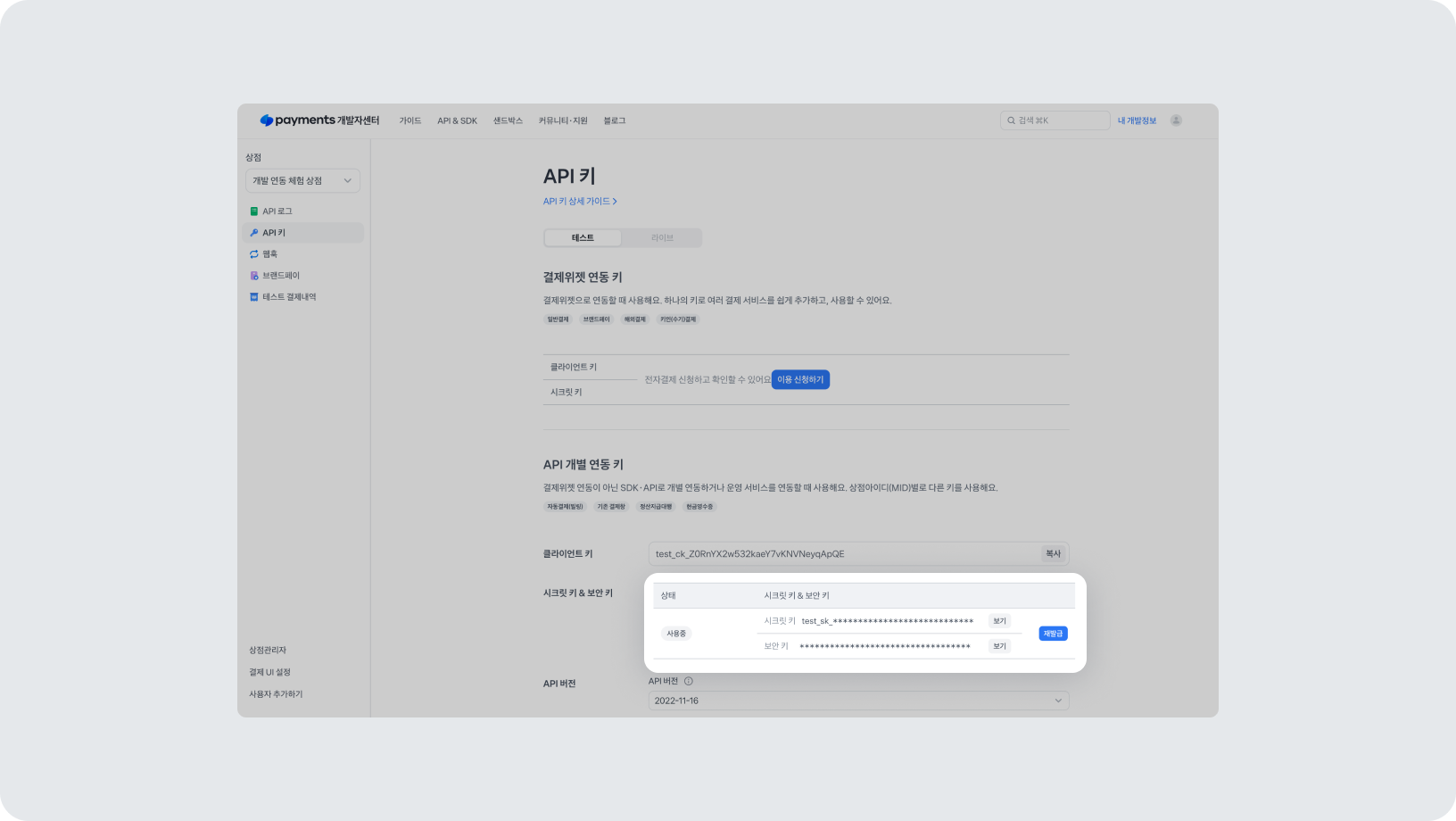Click the 재발급 button

click(1053, 634)
